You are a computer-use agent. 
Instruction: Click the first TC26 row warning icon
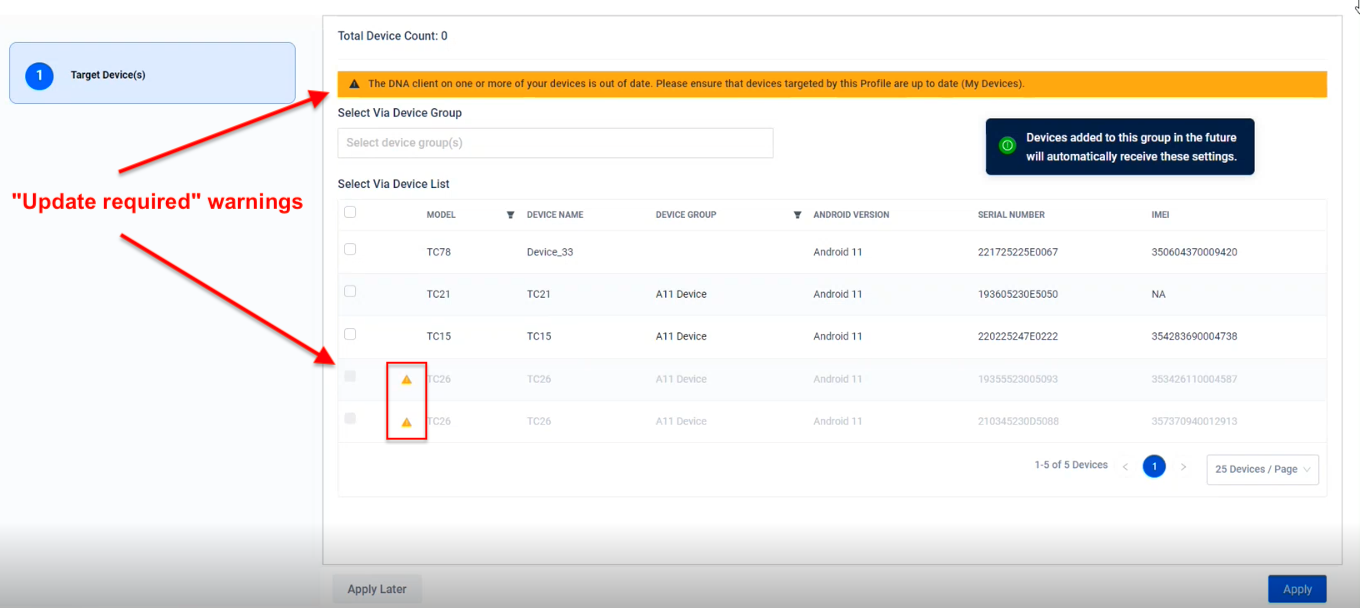406,380
